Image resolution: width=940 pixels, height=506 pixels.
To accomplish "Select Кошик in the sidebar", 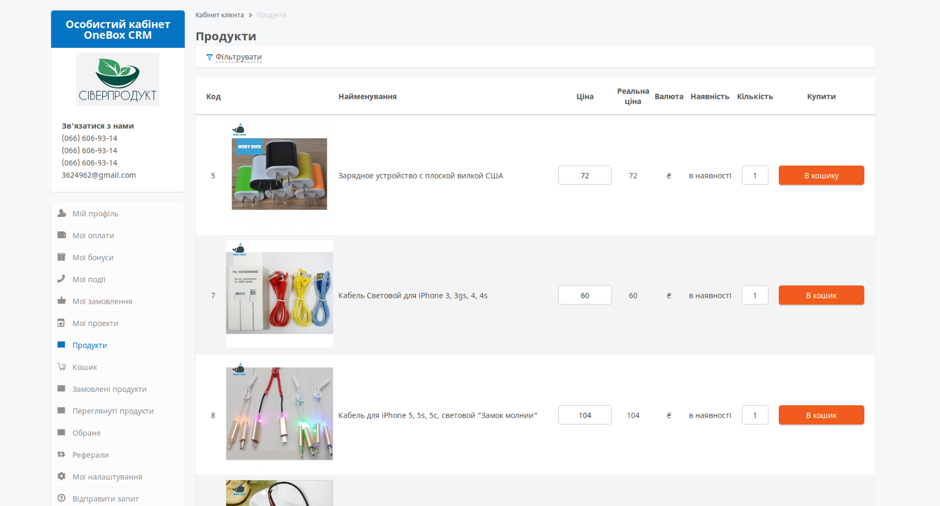I will coord(85,367).
